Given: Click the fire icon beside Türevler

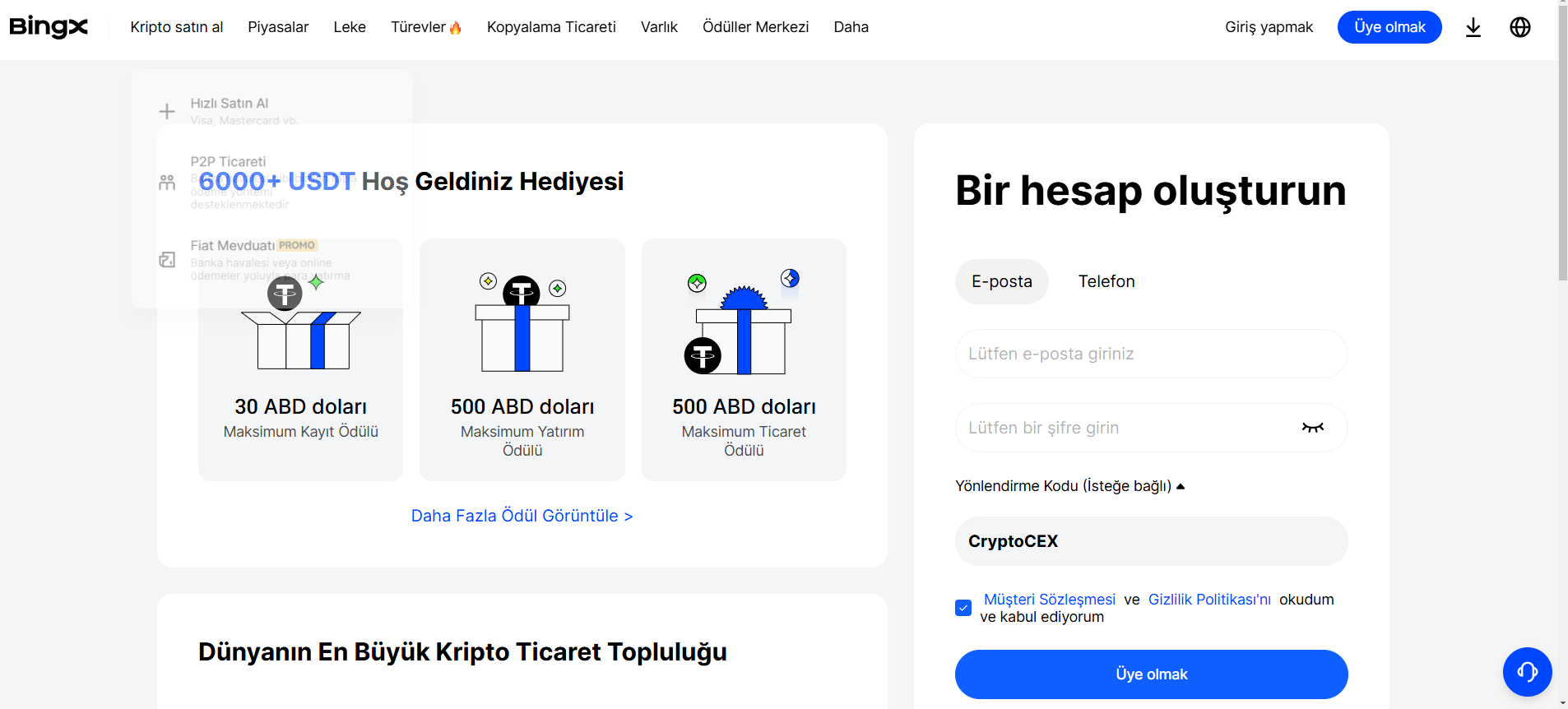Looking at the screenshot, I should 456,28.
